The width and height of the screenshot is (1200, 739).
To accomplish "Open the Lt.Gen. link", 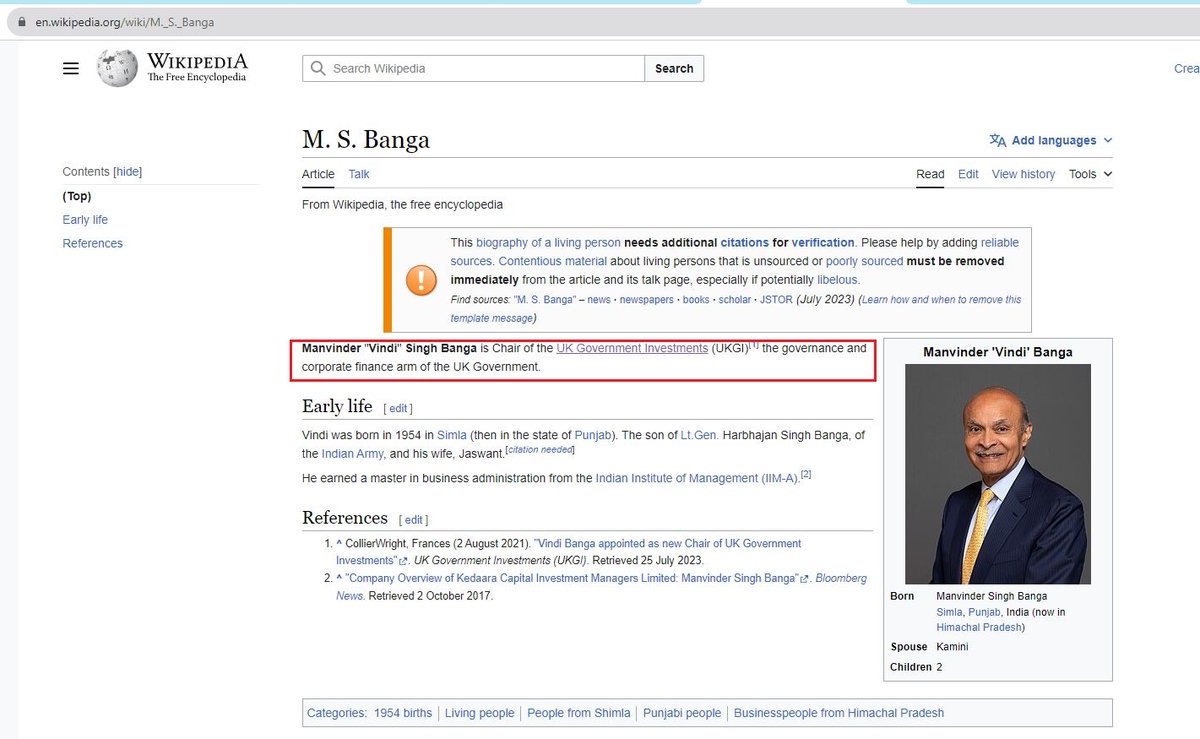I will (700, 435).
